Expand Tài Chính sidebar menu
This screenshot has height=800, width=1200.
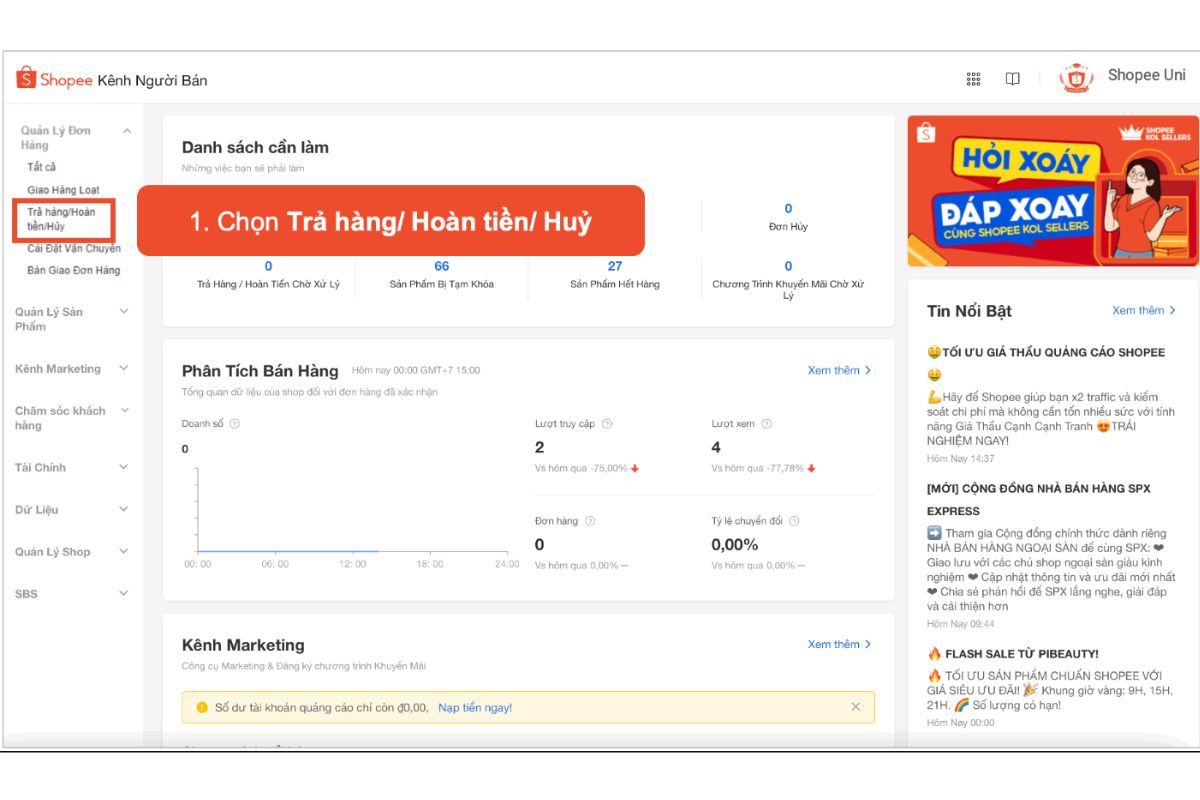[124, 467]
